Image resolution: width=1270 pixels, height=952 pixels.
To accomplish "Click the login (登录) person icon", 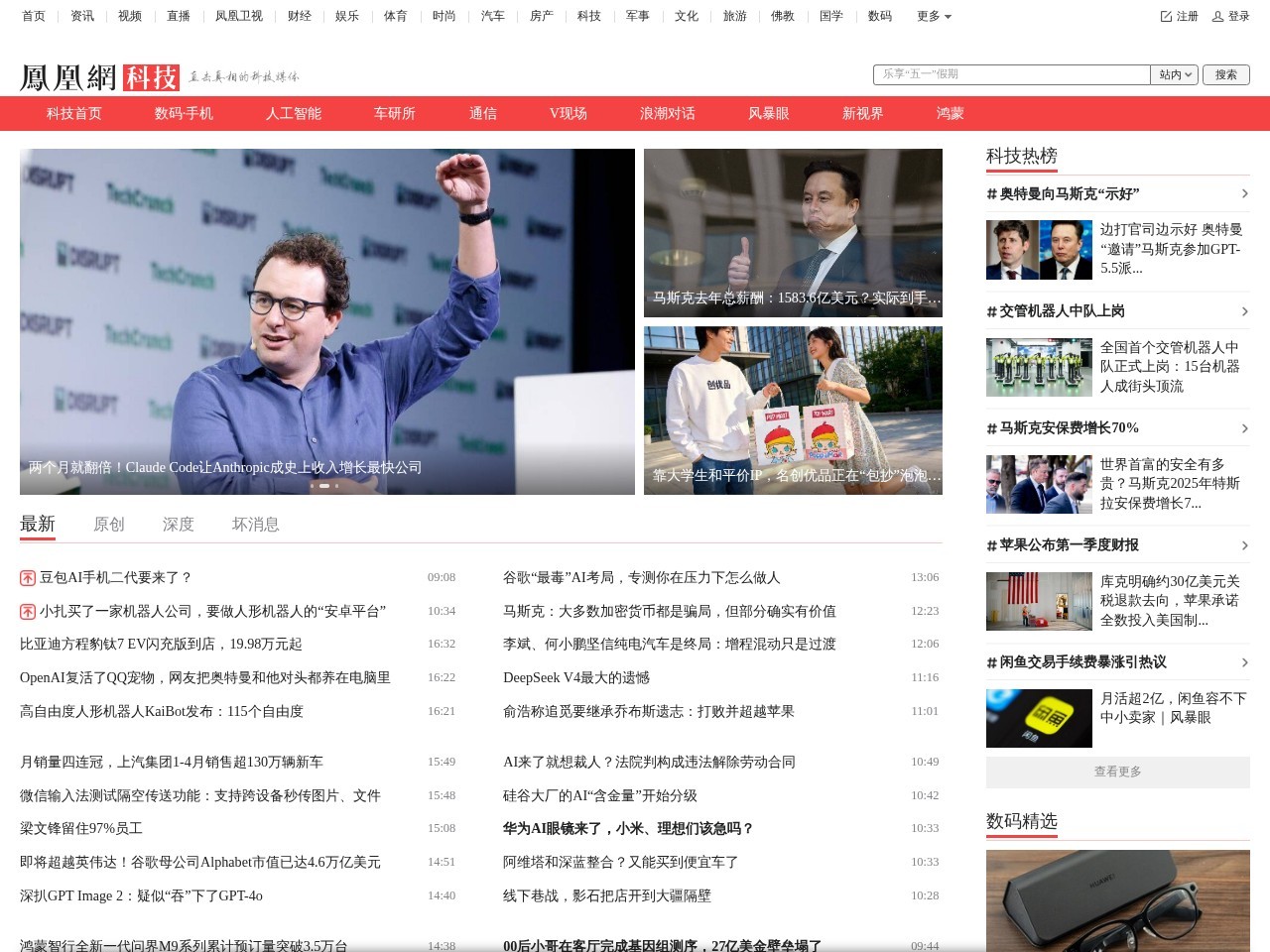I will click(1217, 17).
